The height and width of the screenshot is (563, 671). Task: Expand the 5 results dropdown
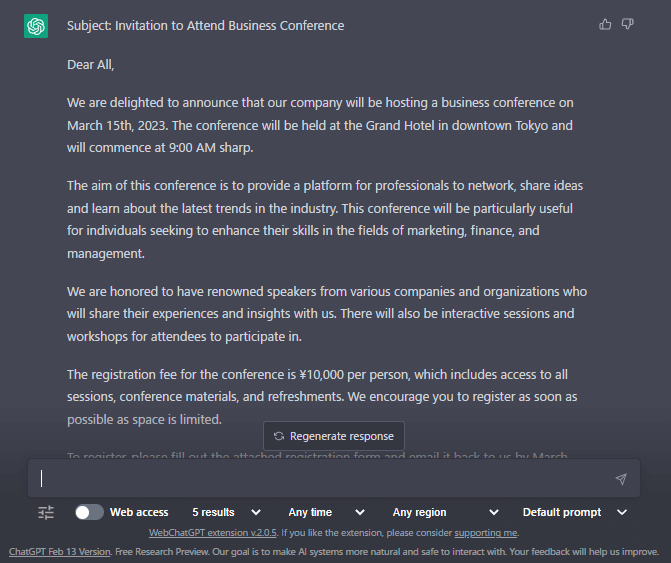[226, 512]
